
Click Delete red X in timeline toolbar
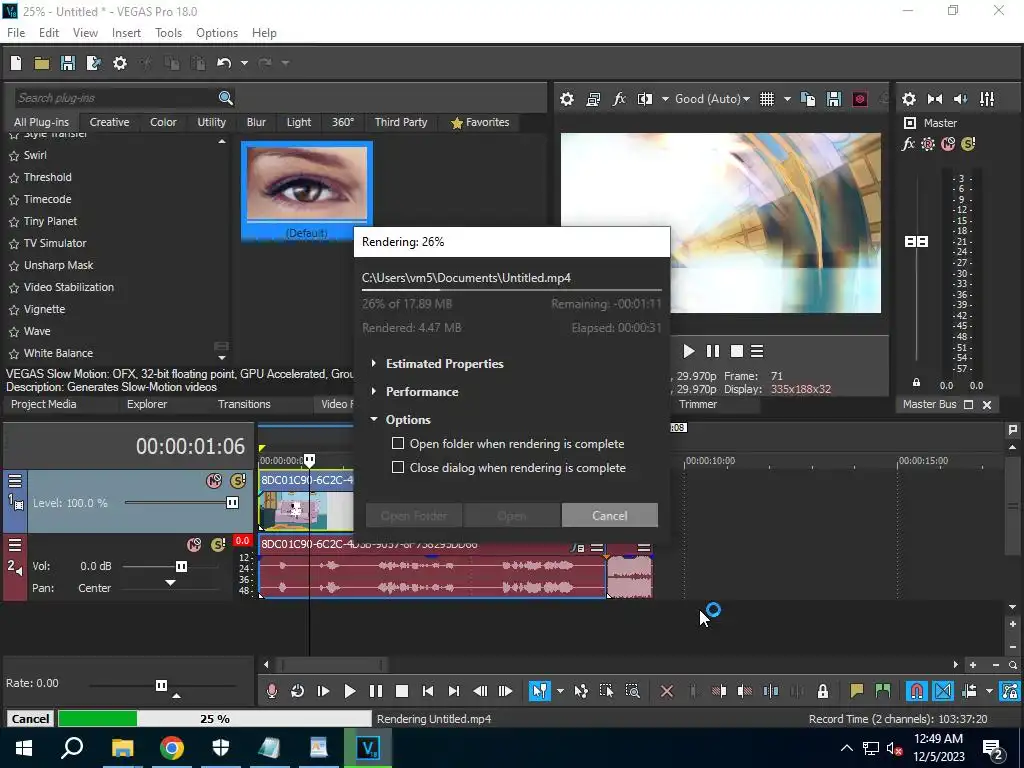tap(667, 691)
